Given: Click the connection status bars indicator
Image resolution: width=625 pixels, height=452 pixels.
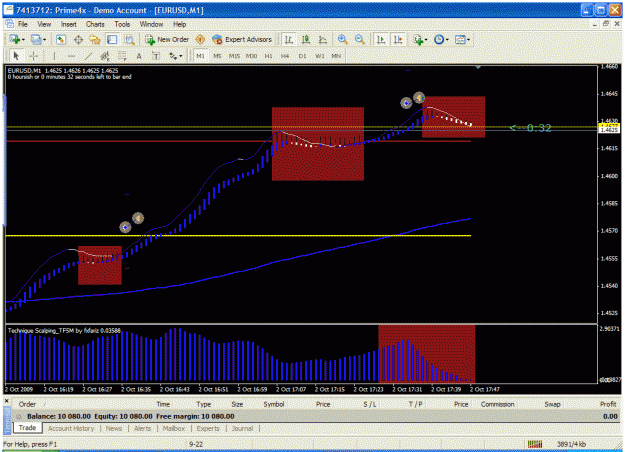Looking at the screenshot, I should tap(535, 444).
